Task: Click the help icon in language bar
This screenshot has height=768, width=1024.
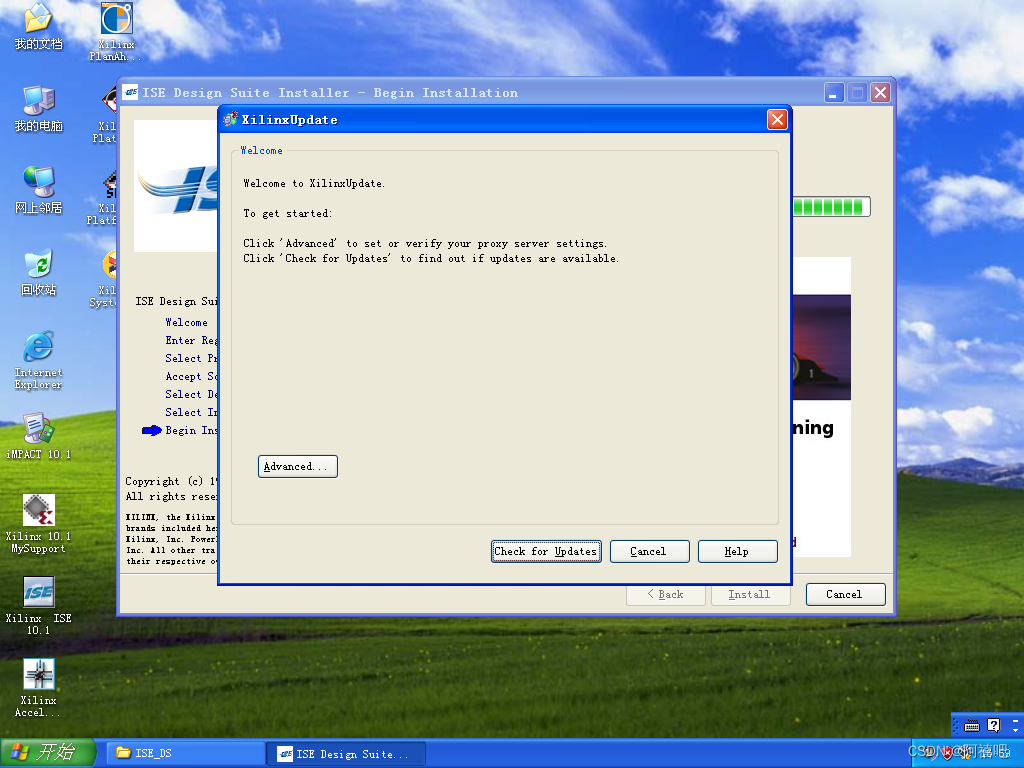Action: [x=993, y=725]
